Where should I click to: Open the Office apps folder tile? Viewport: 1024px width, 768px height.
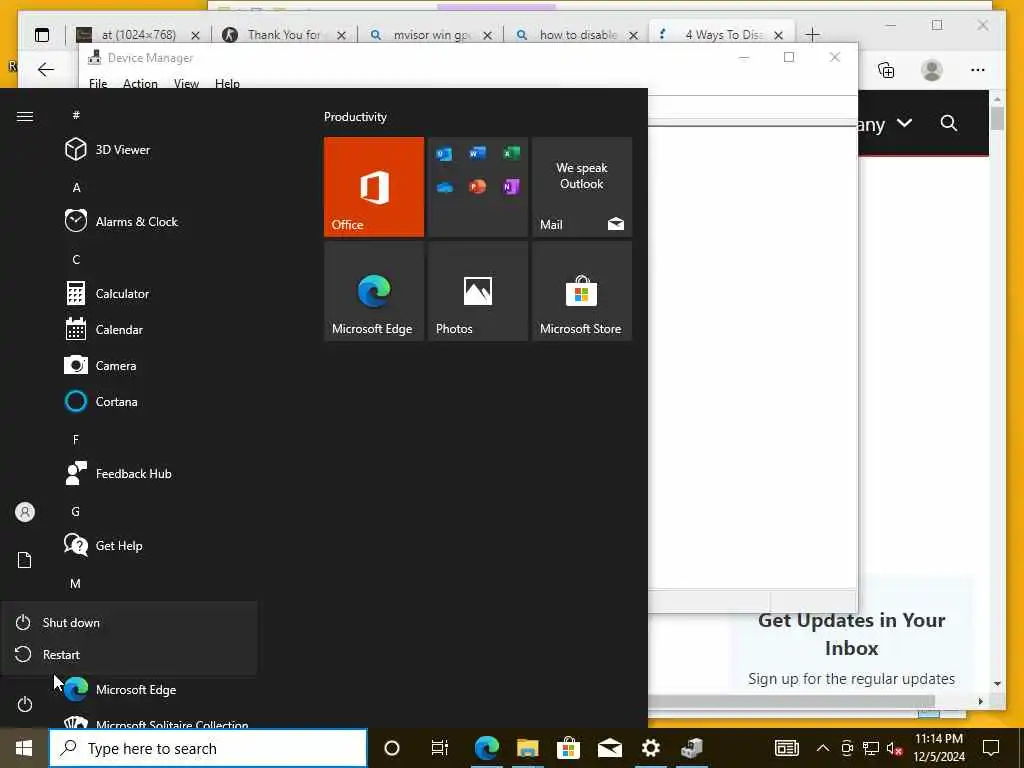477,187
